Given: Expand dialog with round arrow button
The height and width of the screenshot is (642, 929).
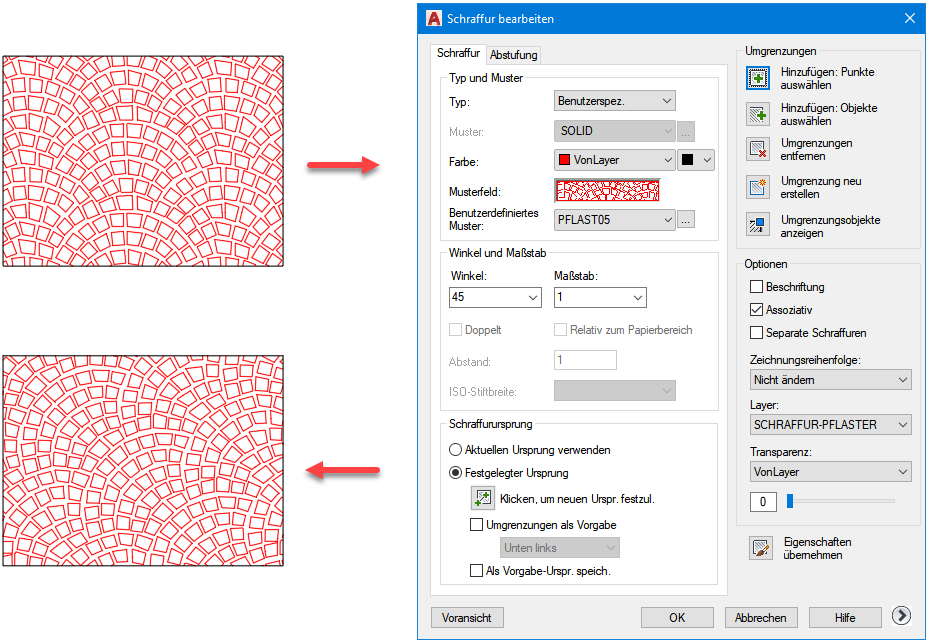Looking at the screenshot, I should pos(900,617).
